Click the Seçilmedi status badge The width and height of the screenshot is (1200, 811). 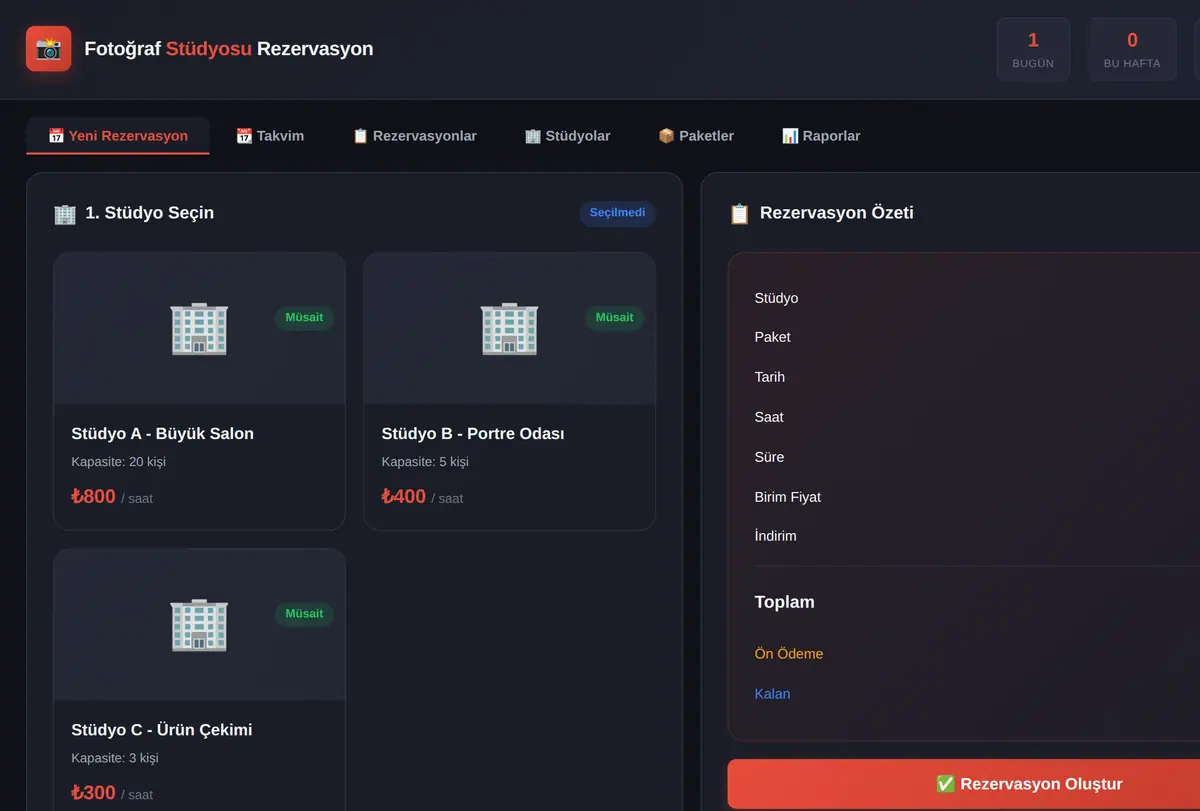pyautogui.click(x=617, y=213)
